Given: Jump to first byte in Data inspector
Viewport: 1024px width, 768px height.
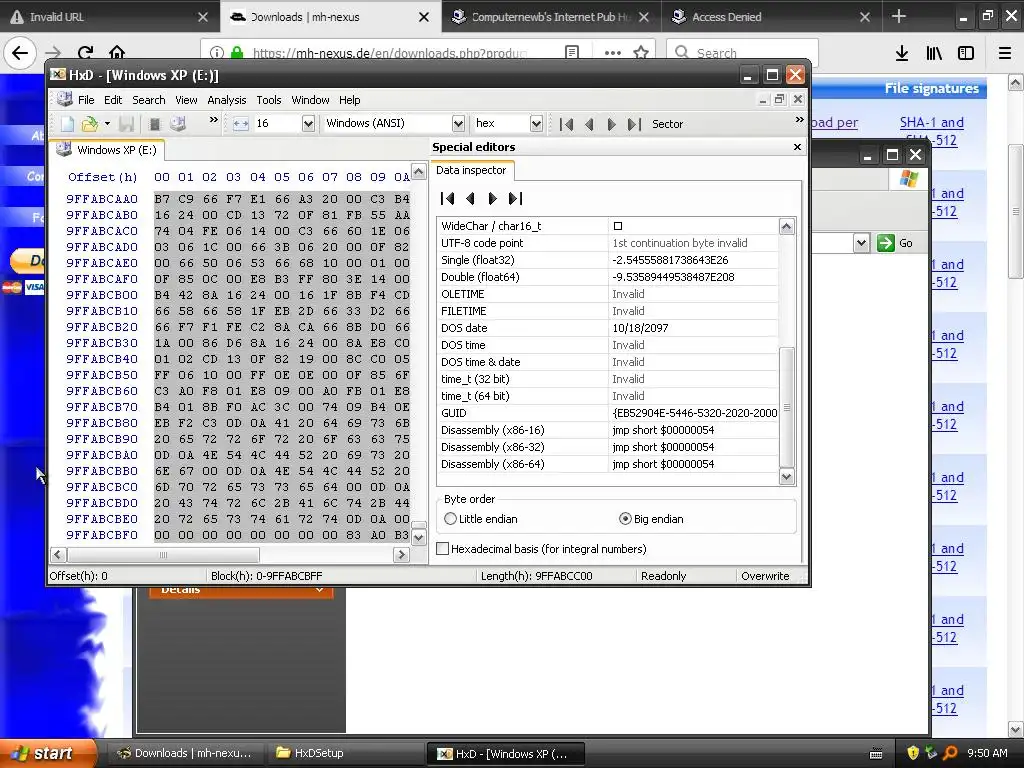Looking at the screenshot, I should tap(447, 199).
